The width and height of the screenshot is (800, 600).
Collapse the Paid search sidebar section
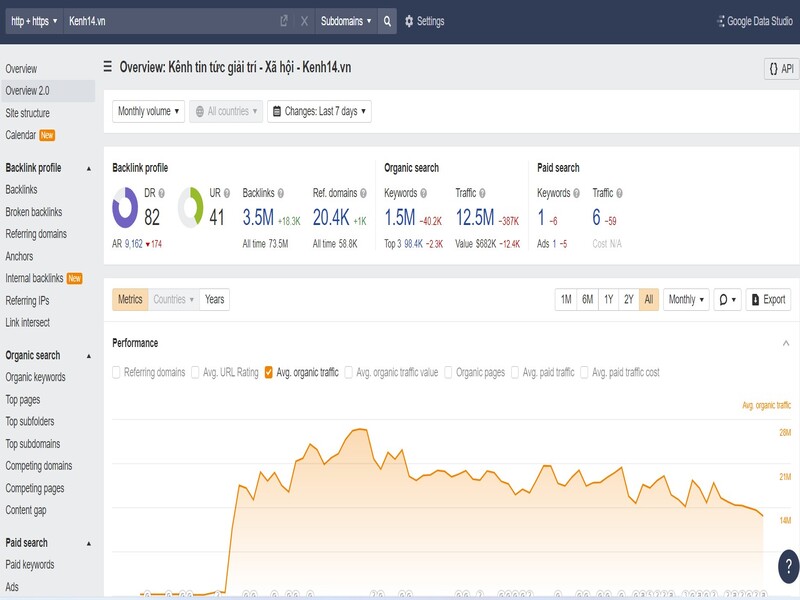coord(89,543)
